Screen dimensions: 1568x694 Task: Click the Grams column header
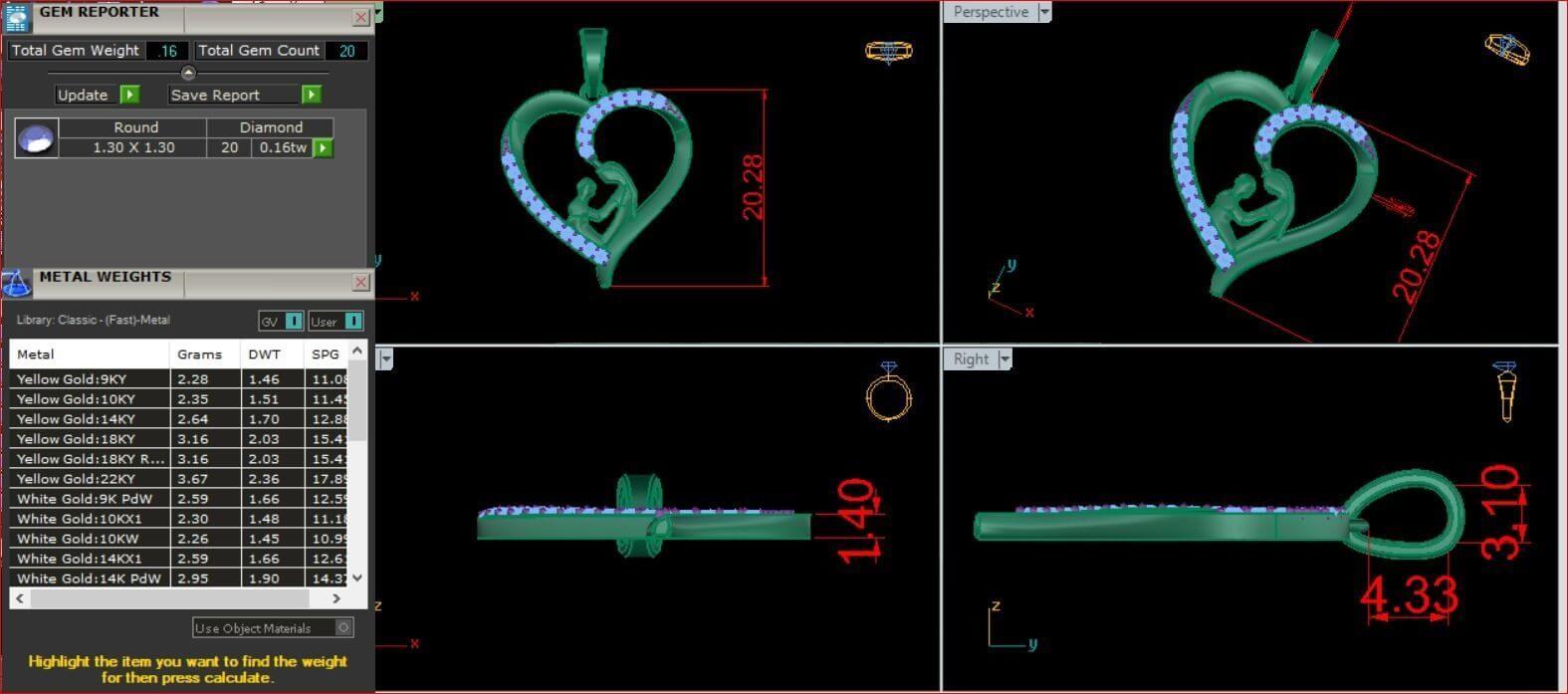point(200,354)
